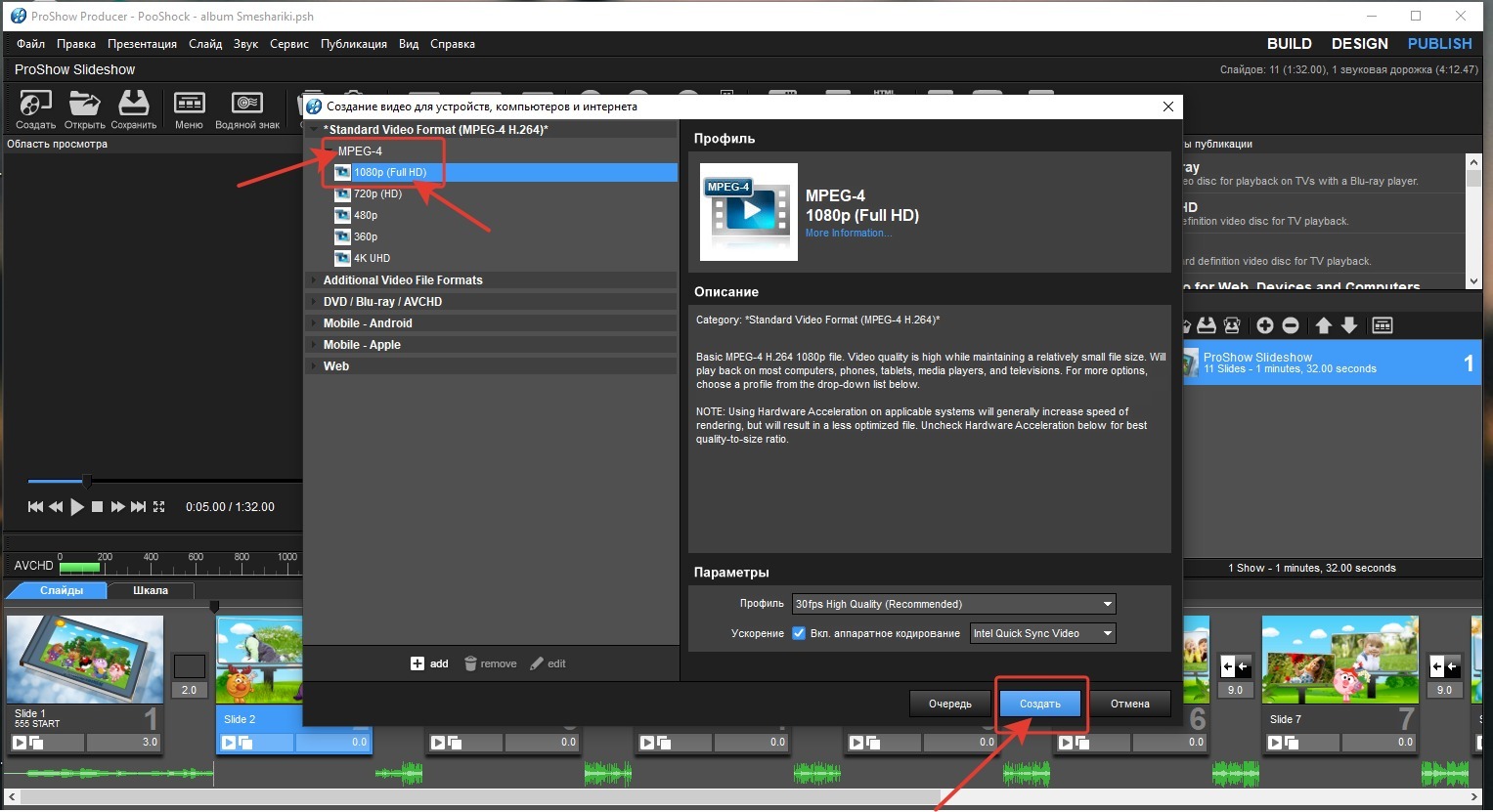The image size is (1493, 812).
Task: Move show down with arrow icon
Action: (1349, 325)
